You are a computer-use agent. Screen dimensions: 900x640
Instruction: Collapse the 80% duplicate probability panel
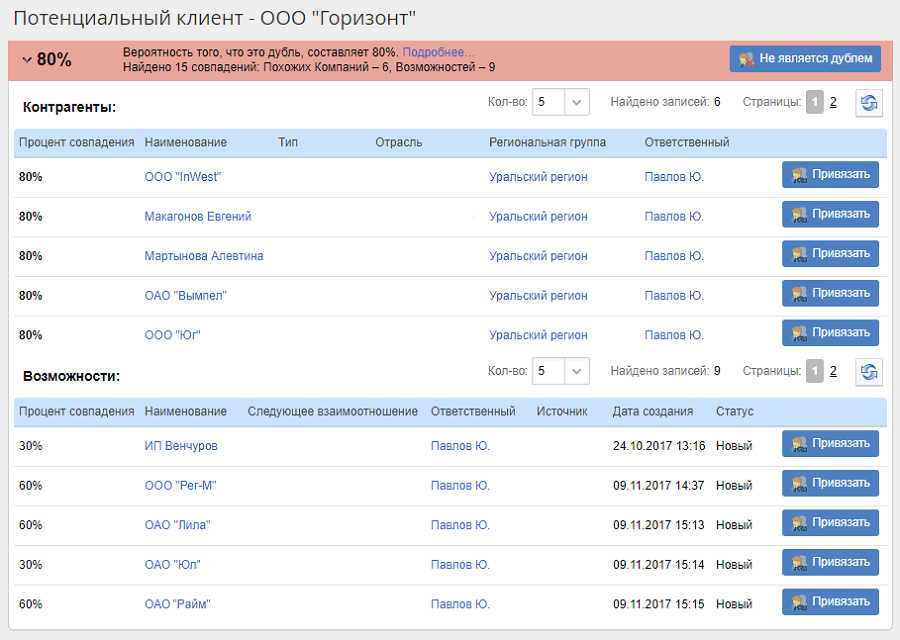[x=27, y=60]
